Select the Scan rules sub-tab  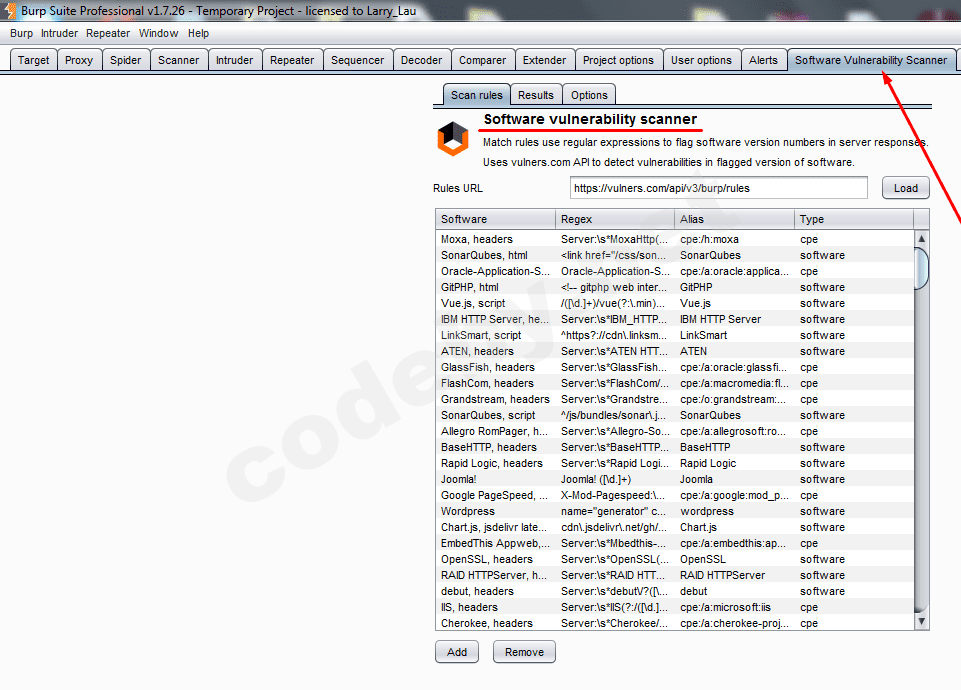pos(477,95)
